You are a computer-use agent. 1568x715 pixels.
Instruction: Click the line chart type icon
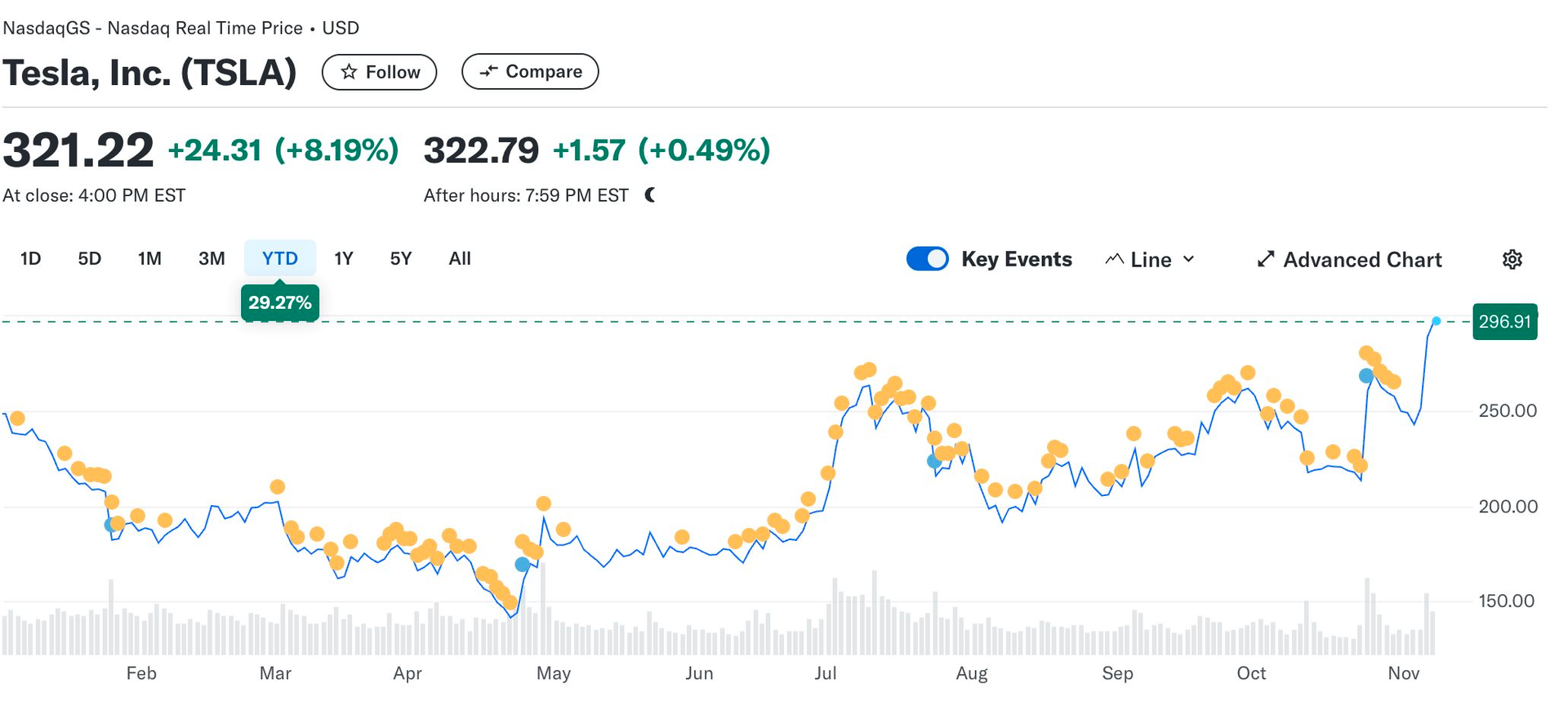1114,260
